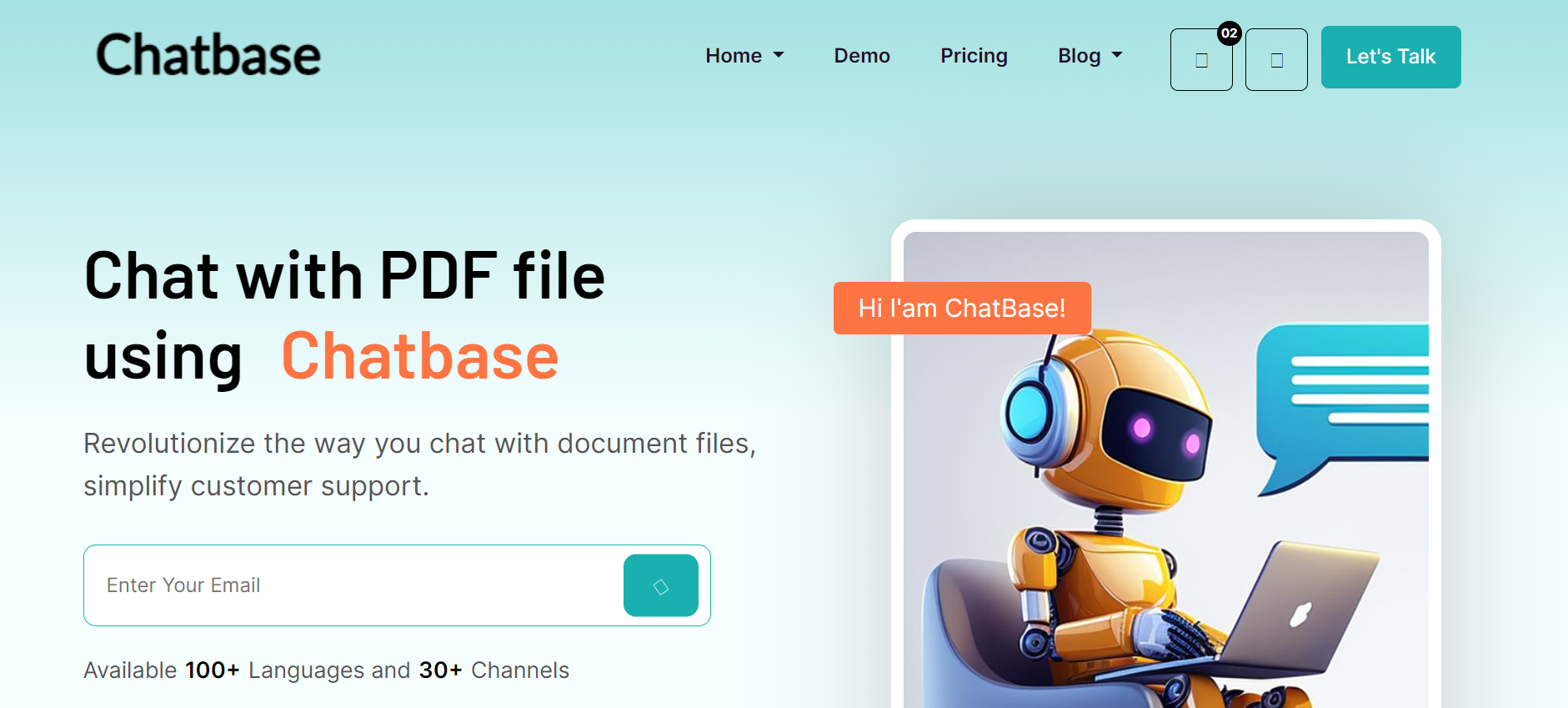Click the "30+" channels figure

(x=440, y=670)
